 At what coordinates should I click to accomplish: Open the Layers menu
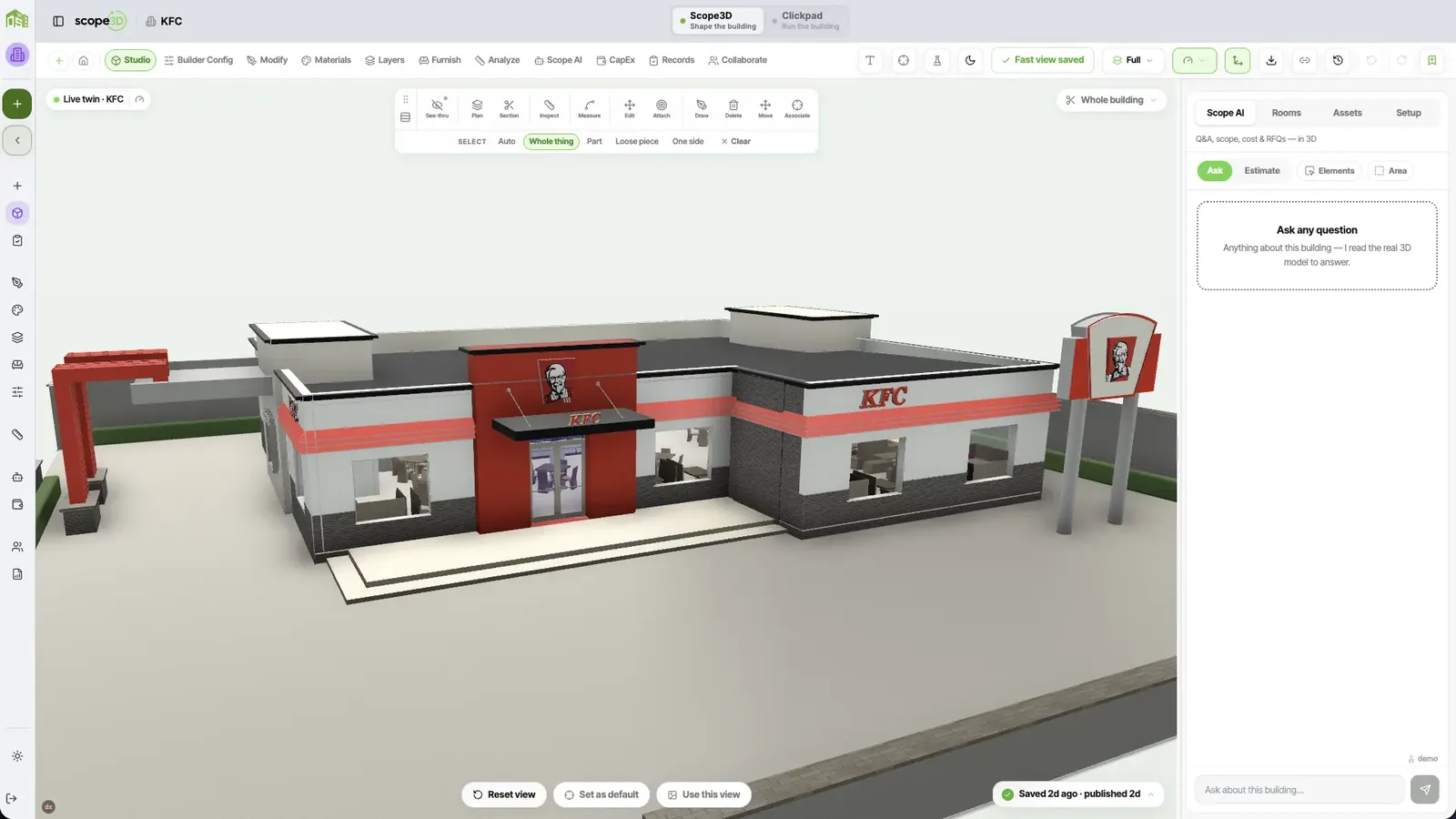(385, 60)
